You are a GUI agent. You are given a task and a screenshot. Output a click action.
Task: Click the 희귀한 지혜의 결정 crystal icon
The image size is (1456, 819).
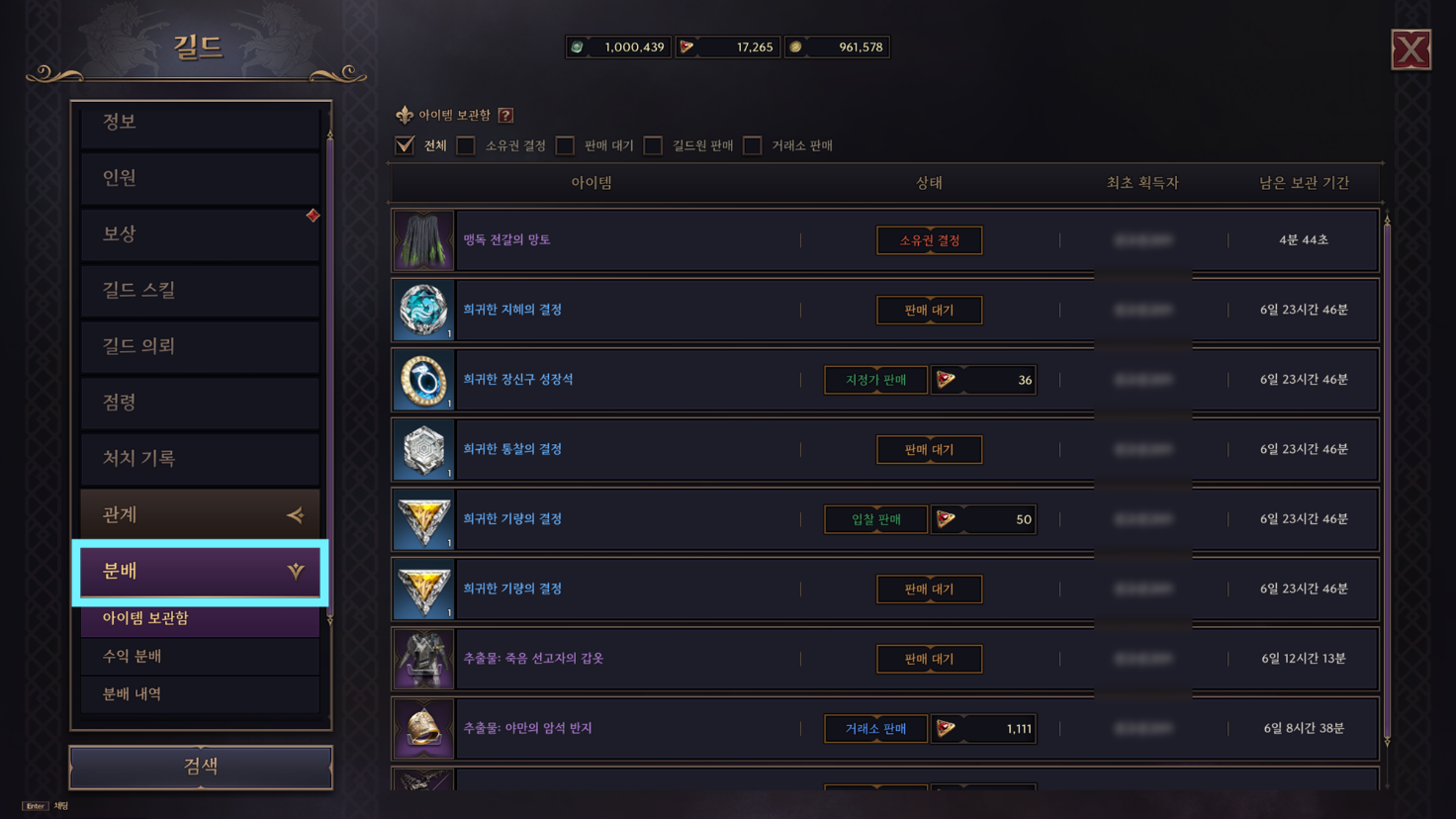tap(423, 311)
